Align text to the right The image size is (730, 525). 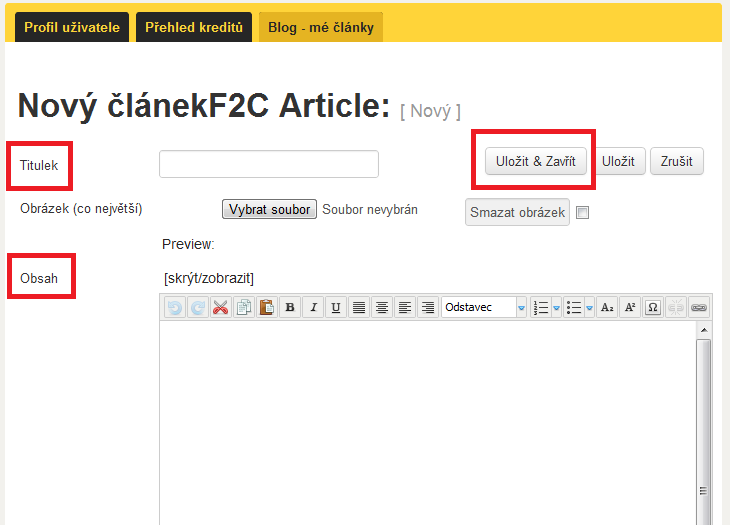[x=428, y=308]
